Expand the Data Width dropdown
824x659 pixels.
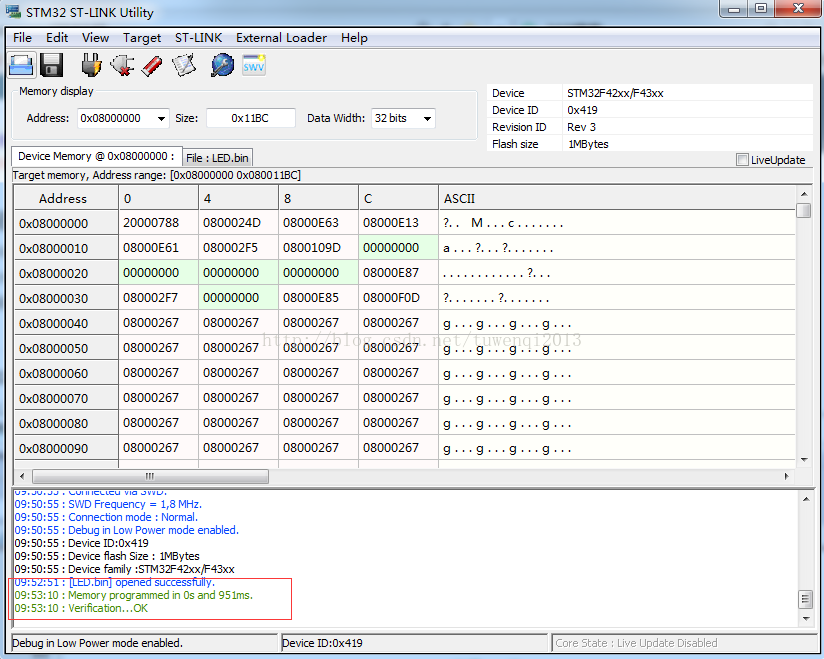(428, 119)
